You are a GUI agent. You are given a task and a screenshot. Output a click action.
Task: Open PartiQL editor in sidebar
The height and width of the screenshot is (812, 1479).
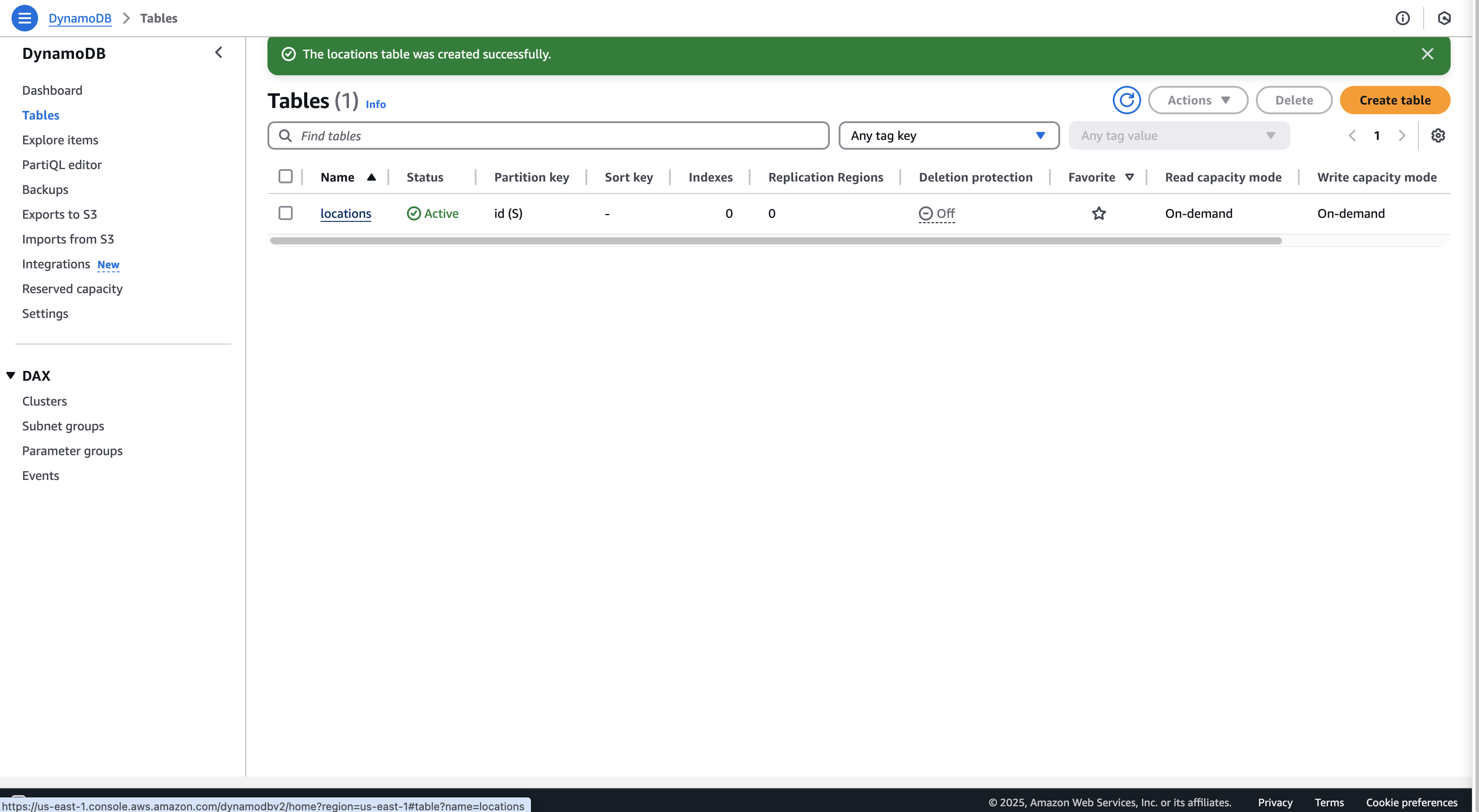(x=62, y=164)
